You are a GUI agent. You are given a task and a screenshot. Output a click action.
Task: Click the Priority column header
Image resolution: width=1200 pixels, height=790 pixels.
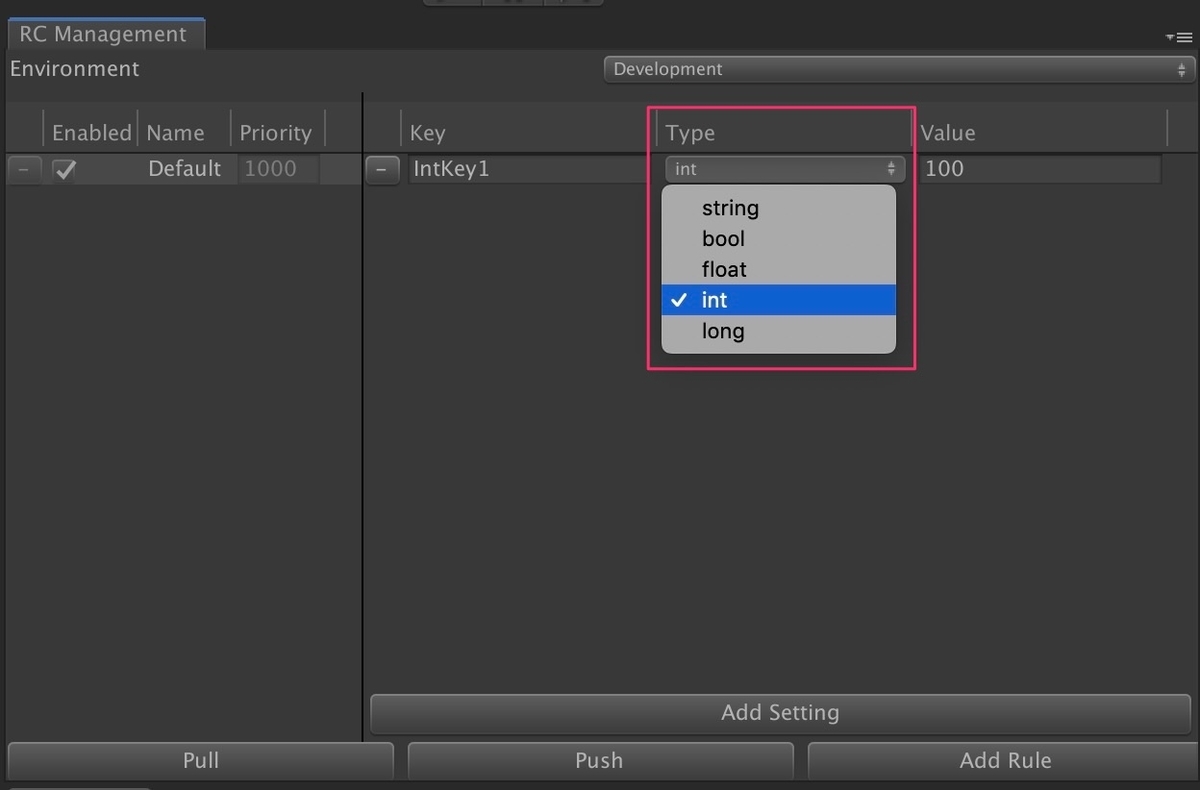(275, 133)
